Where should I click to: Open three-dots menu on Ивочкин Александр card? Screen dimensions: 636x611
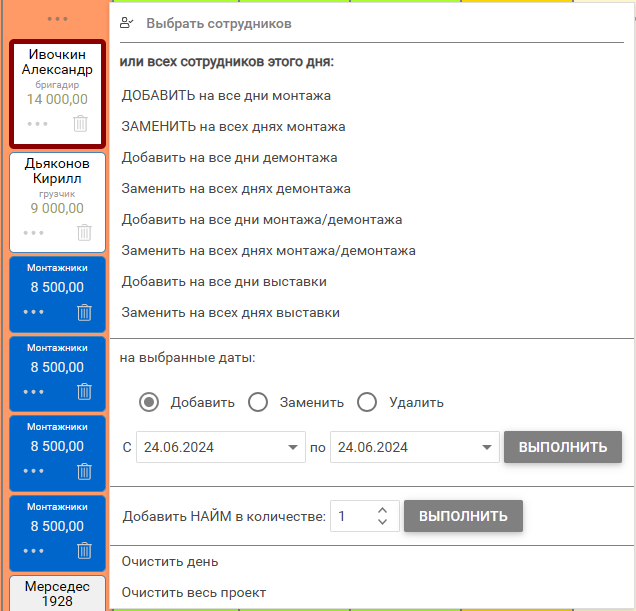click(37, 124)
